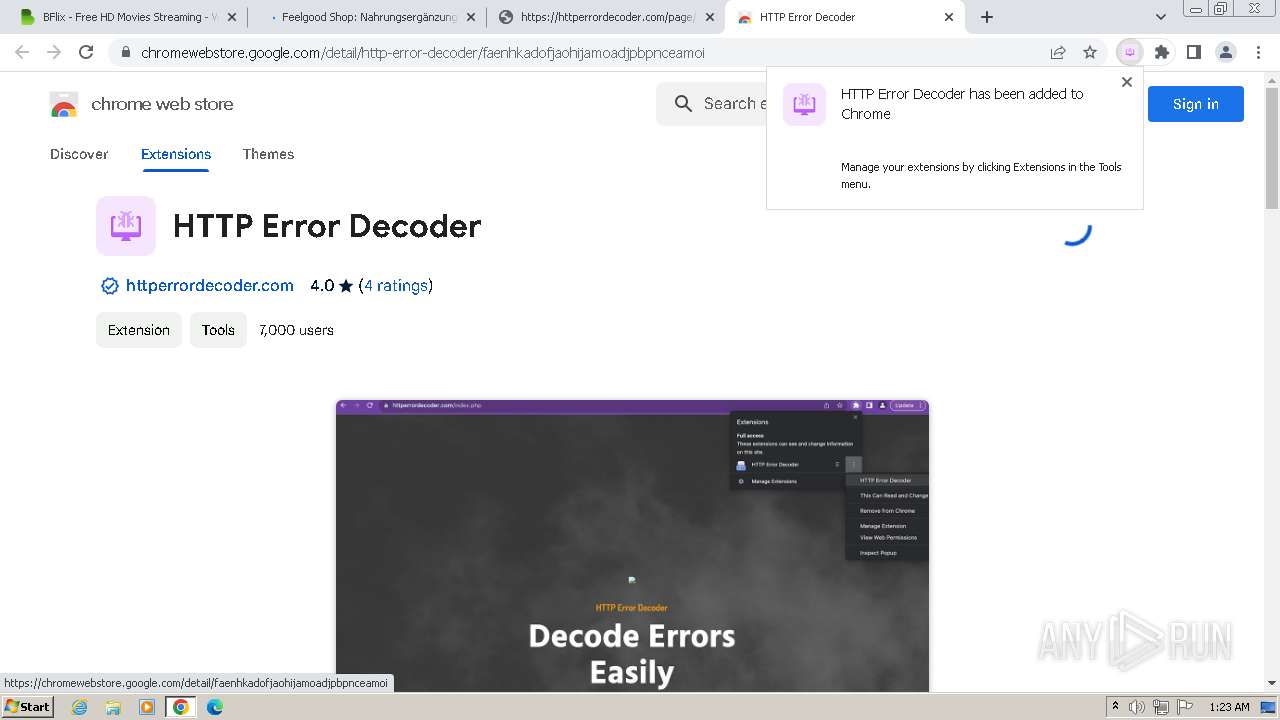Image resolution: width=1280 pixels, height=720 pixels.
Task: Toggle the browser side panel
Action: coord(1194,52)
